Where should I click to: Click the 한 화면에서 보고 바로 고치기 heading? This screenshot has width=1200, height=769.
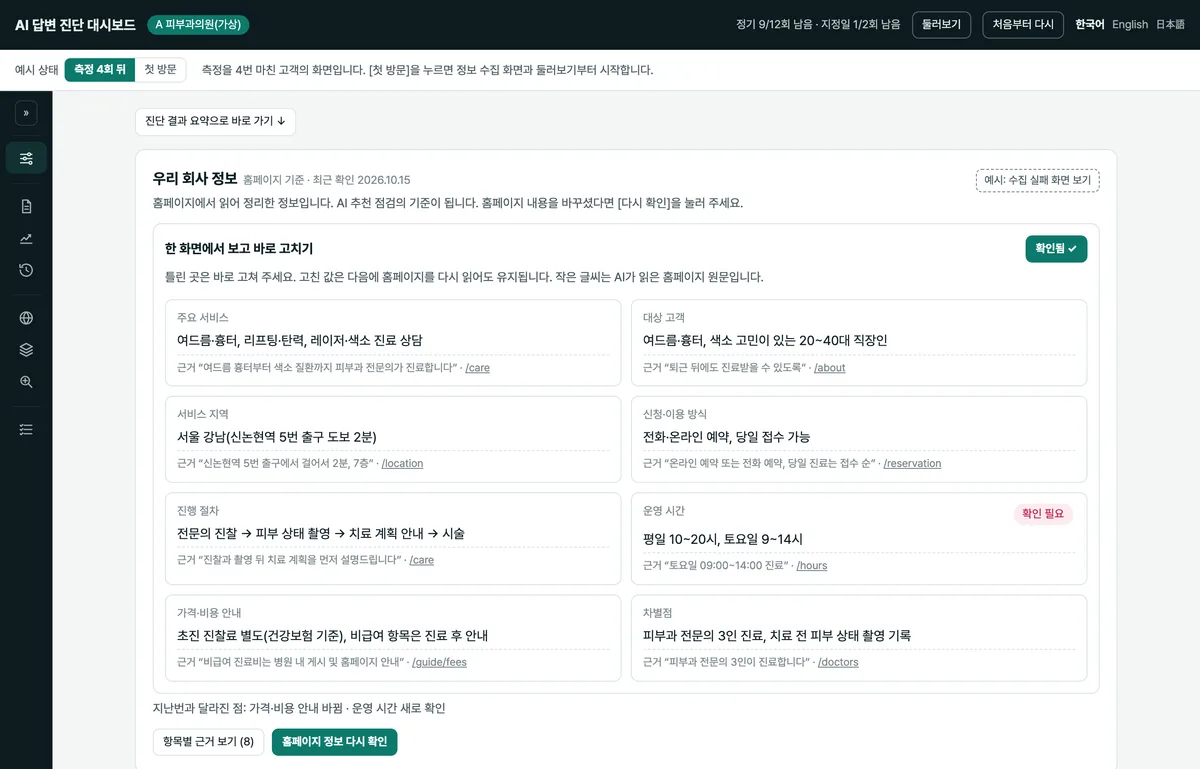239,249
